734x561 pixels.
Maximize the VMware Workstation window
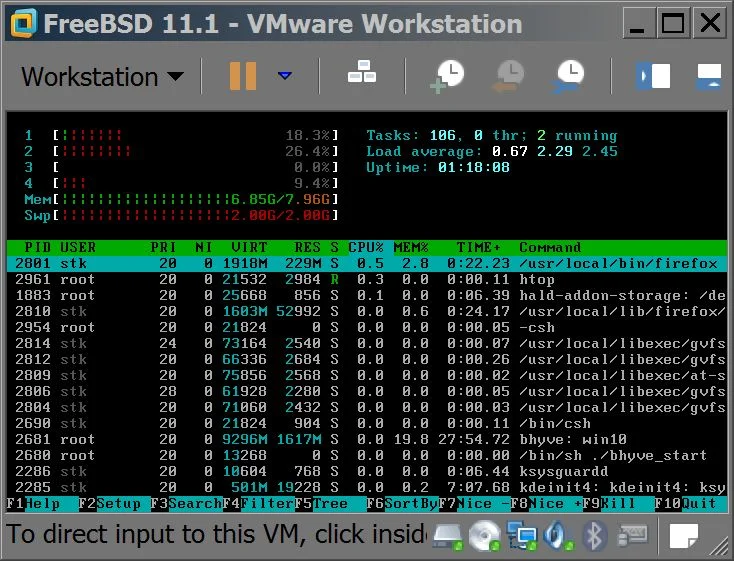(673, 22)
